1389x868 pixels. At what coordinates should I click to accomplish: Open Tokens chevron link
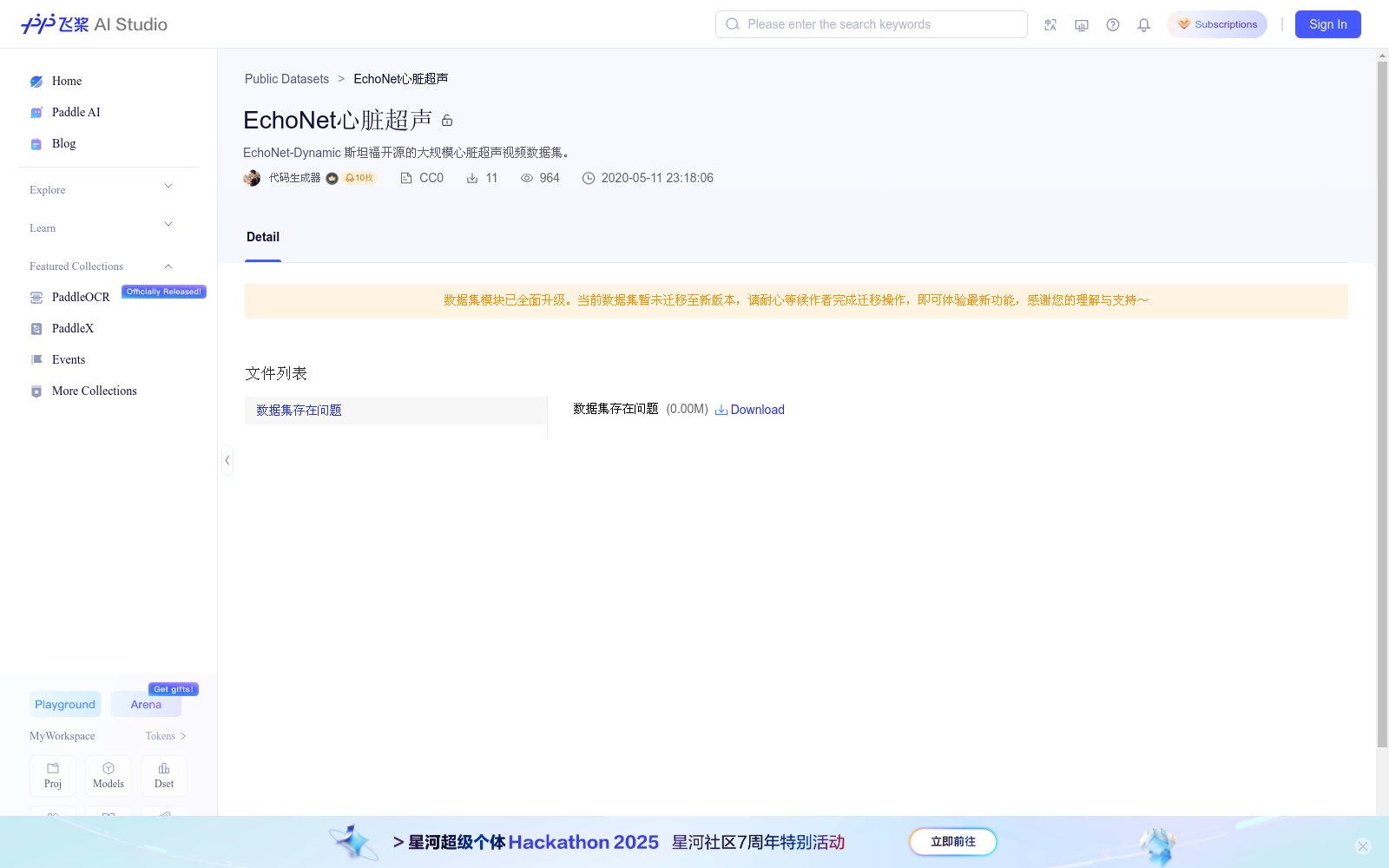click(166, 736)
